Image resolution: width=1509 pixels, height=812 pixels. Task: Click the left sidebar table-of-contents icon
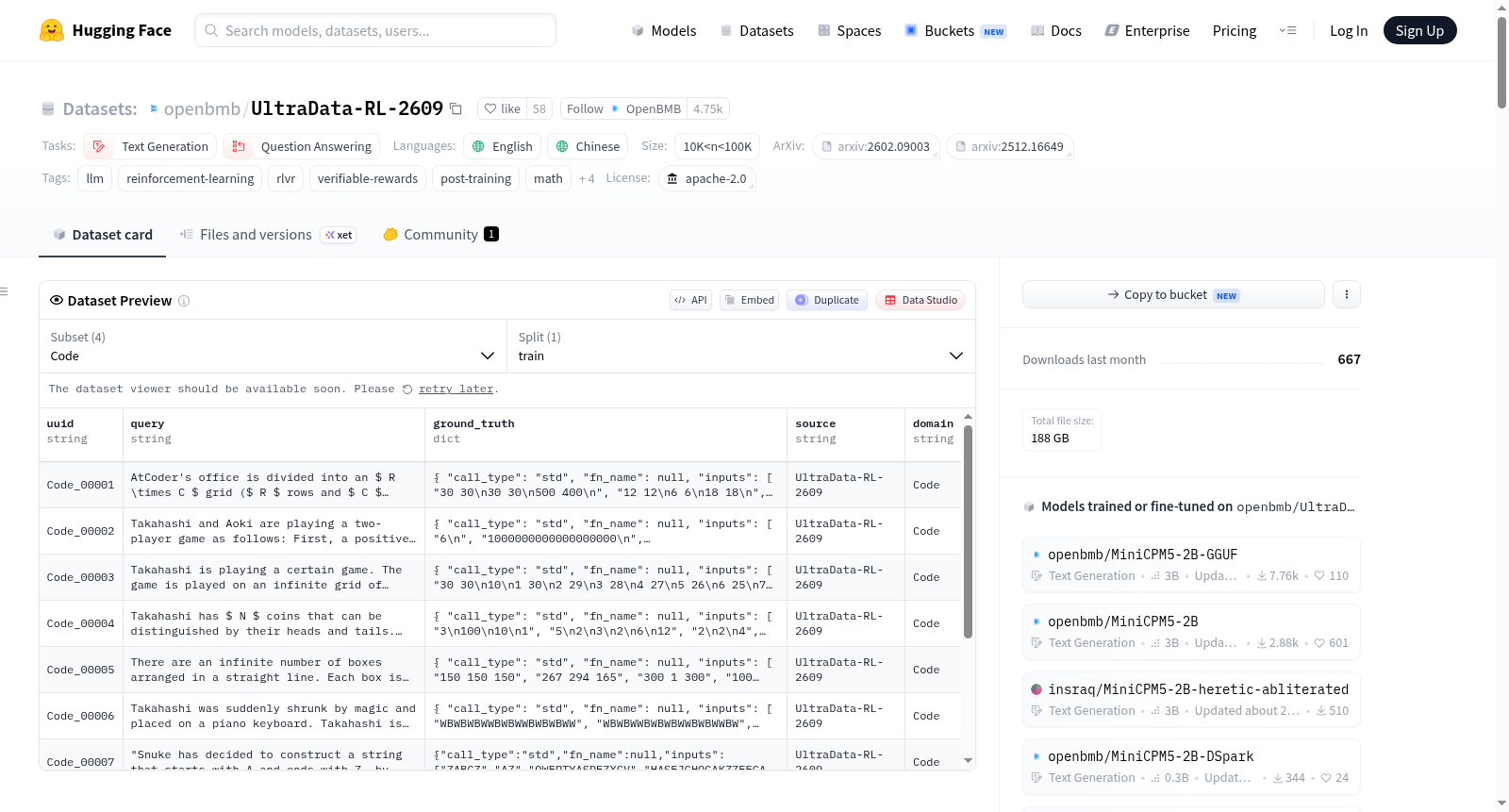click(x=5, y=291)
